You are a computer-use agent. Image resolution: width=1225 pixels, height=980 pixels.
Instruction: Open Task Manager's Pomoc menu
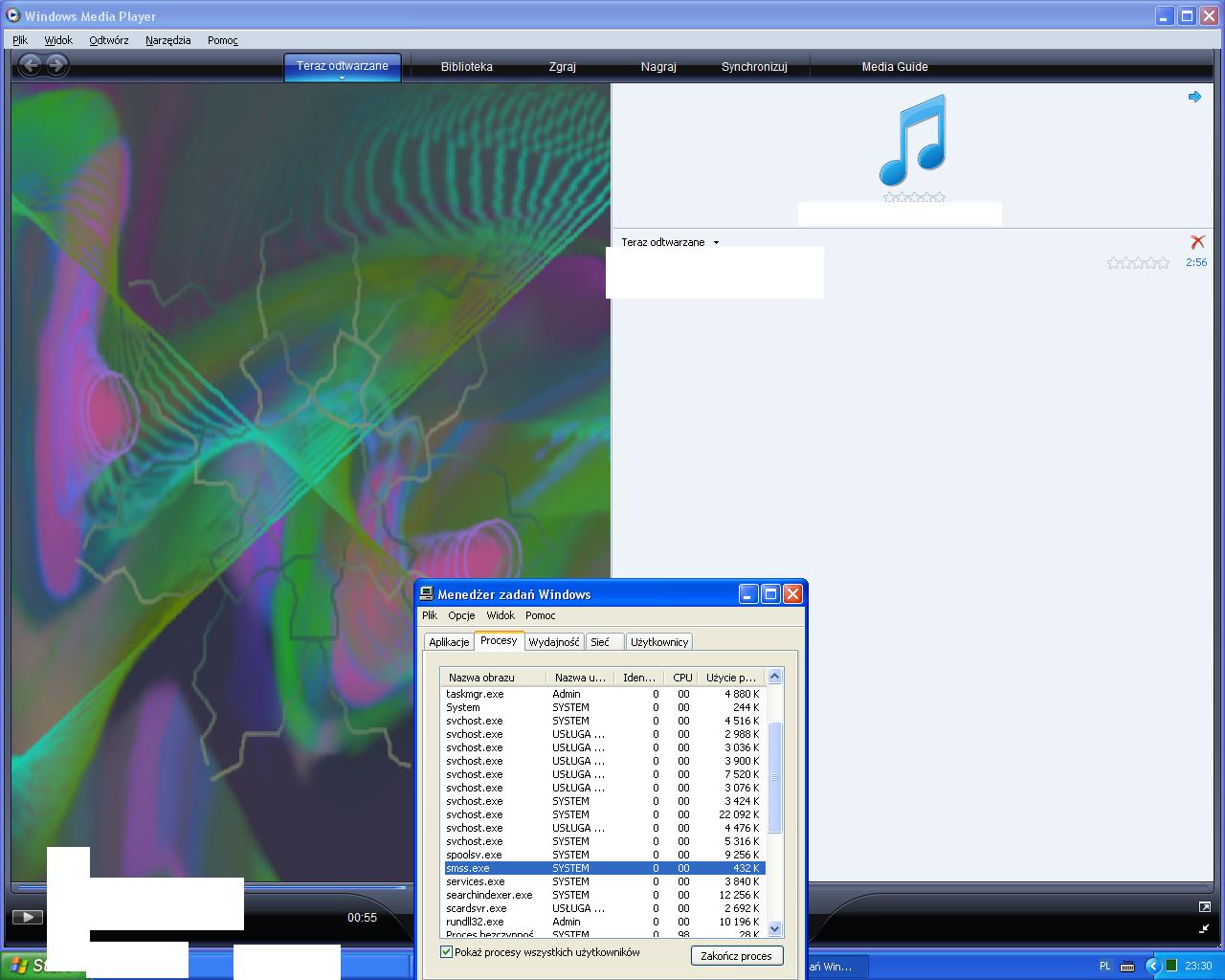(x=541, y=615)
